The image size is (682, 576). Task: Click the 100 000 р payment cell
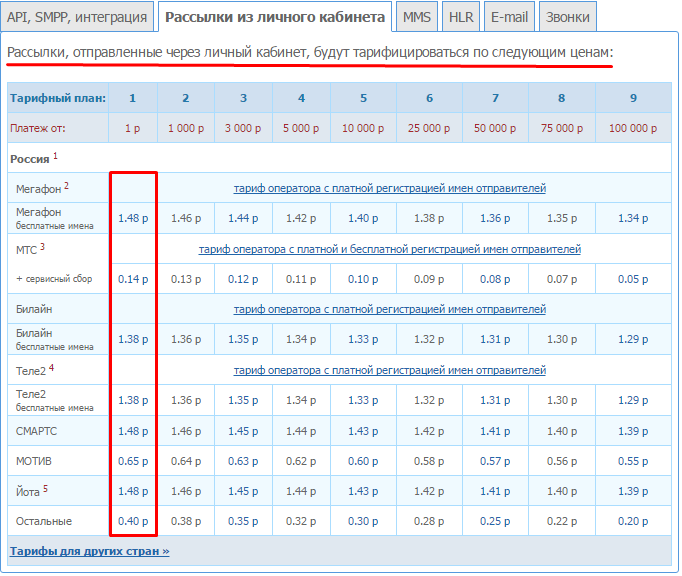633,128
